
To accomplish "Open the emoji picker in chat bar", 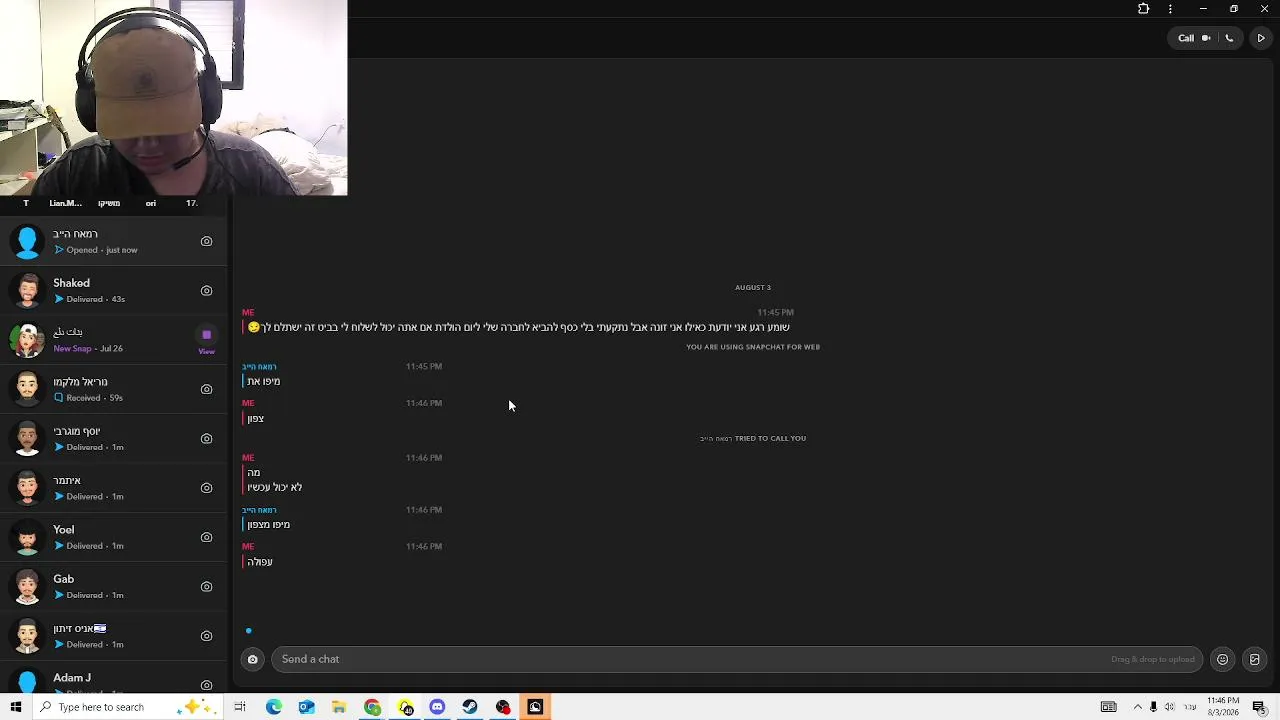I will pyautogui.click(x=1222, y=659).
